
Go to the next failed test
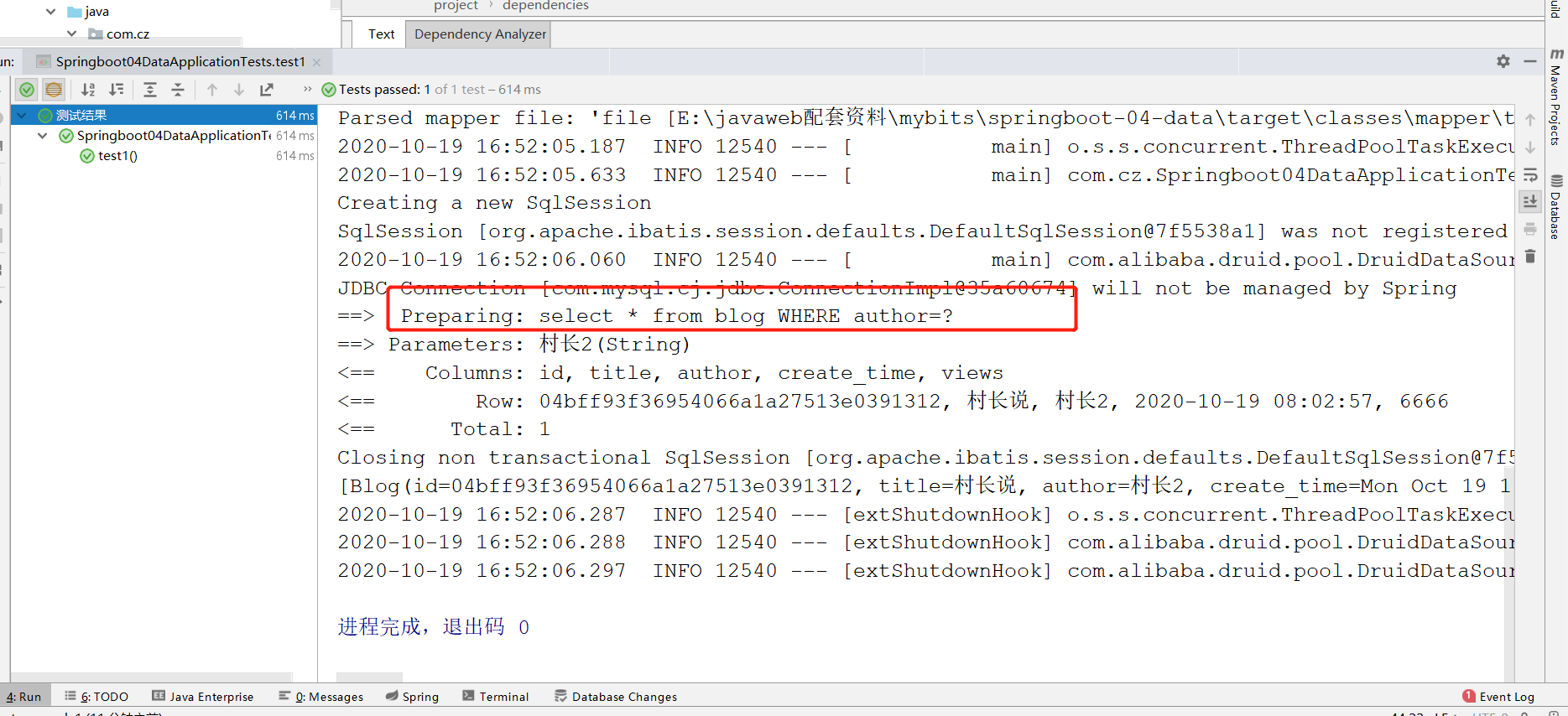pos(239,90)
